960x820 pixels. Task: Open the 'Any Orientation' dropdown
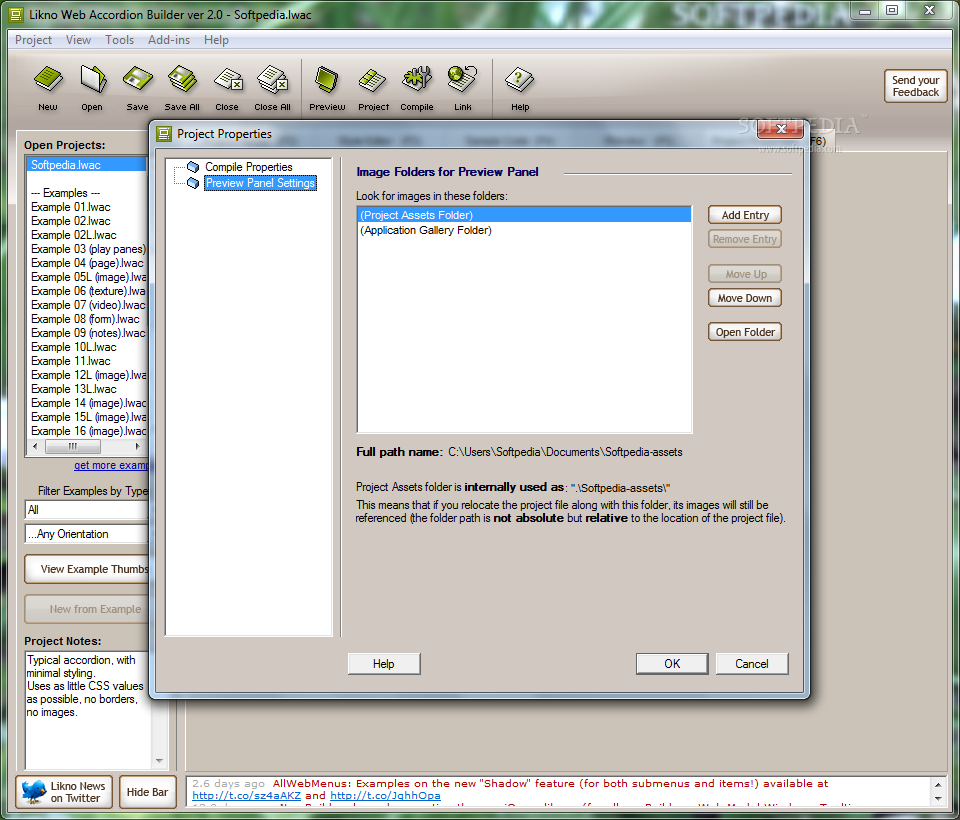coord(86,534)
